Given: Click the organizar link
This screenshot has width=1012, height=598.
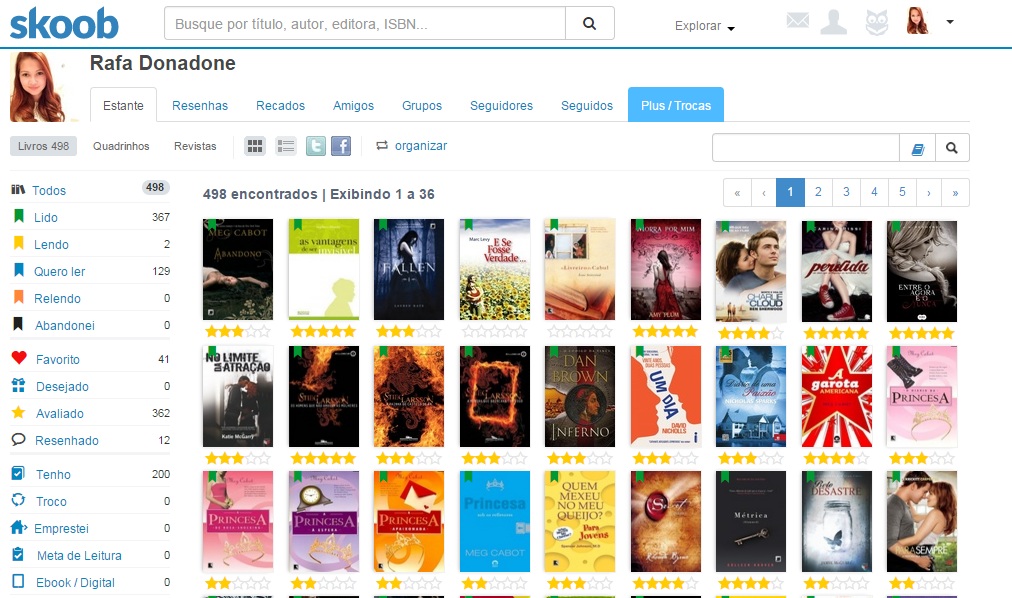Looking at the screenshot, I should click(420, 146).
